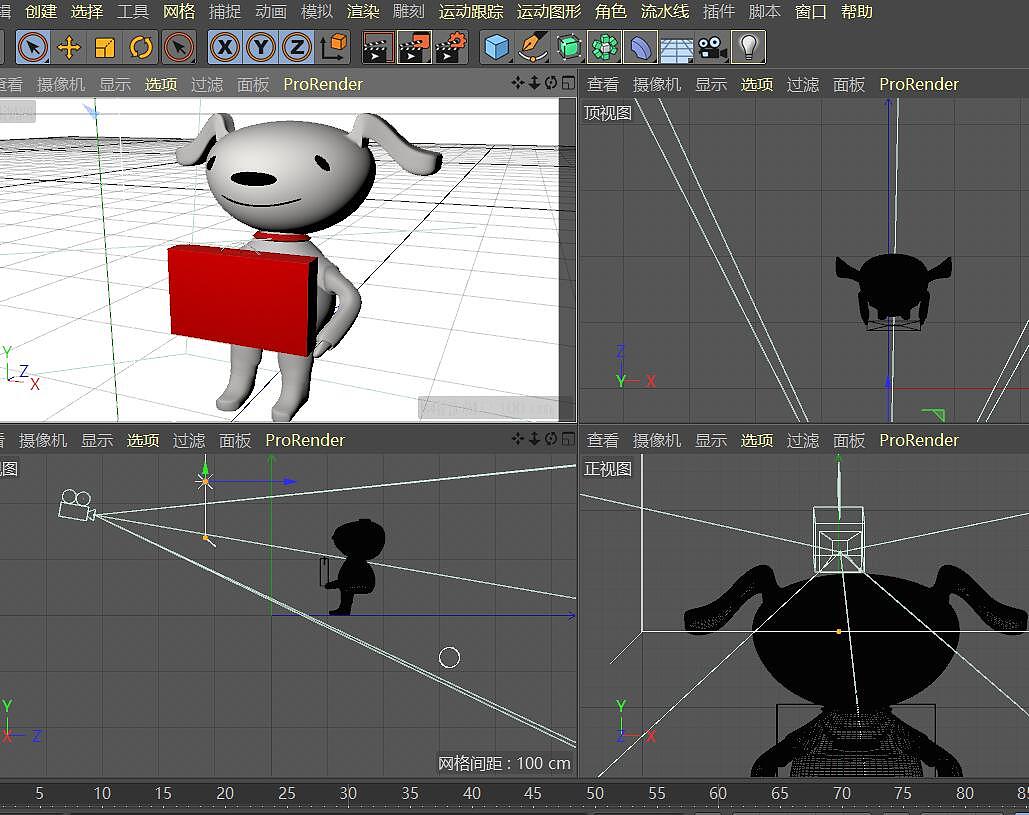Click lower-left viewport zoom navigation icon

(534, 438)
